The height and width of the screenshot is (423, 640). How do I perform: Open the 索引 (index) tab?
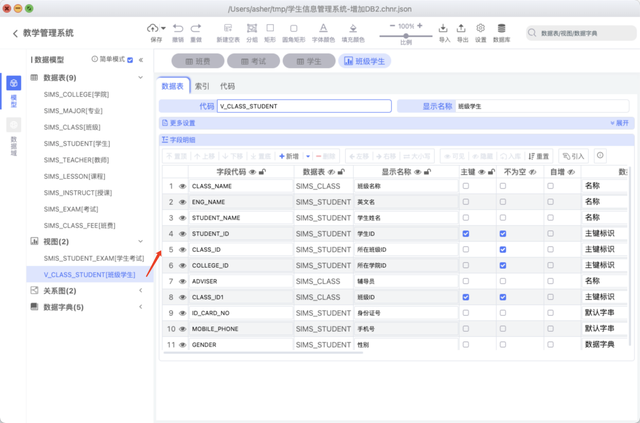tap(202, 86)
